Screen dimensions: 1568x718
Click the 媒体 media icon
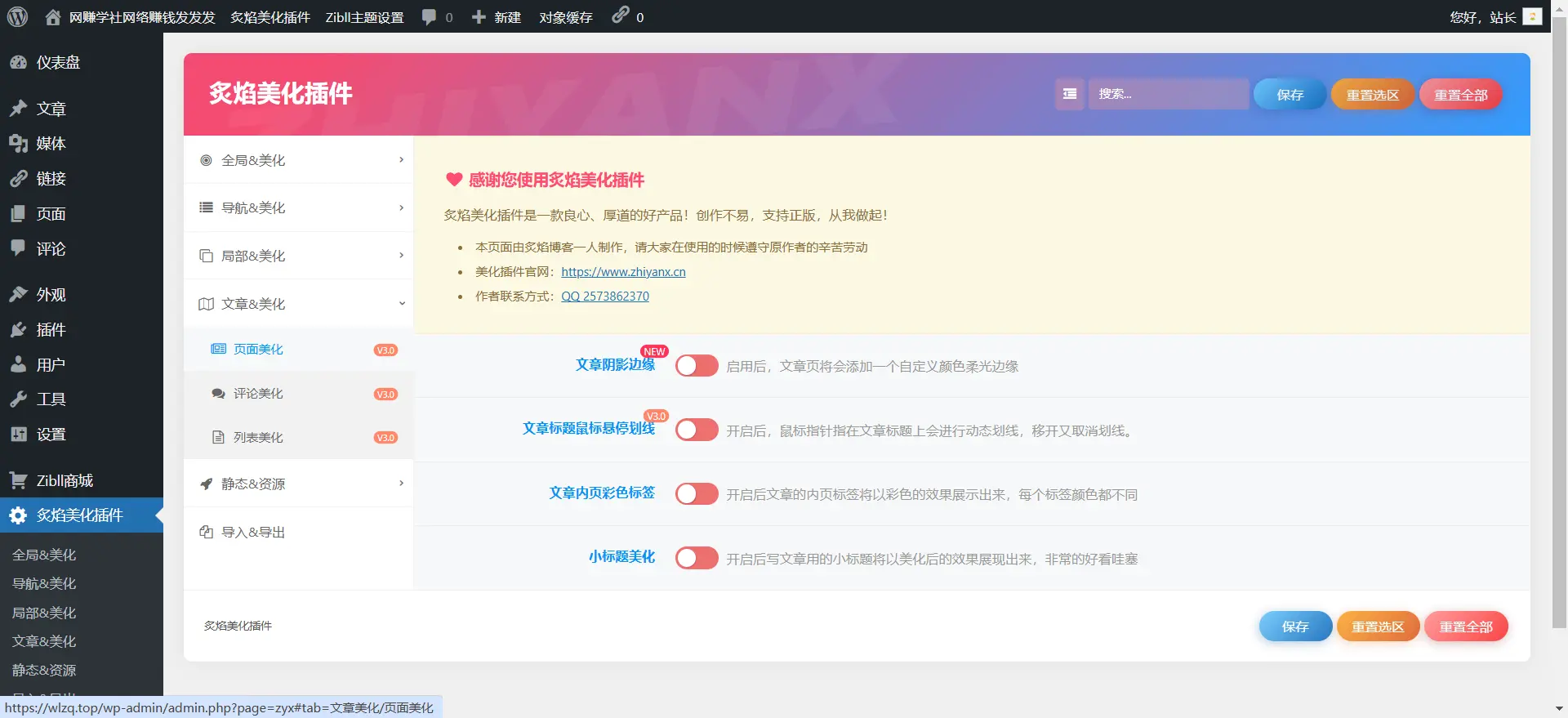pos(19,143)
